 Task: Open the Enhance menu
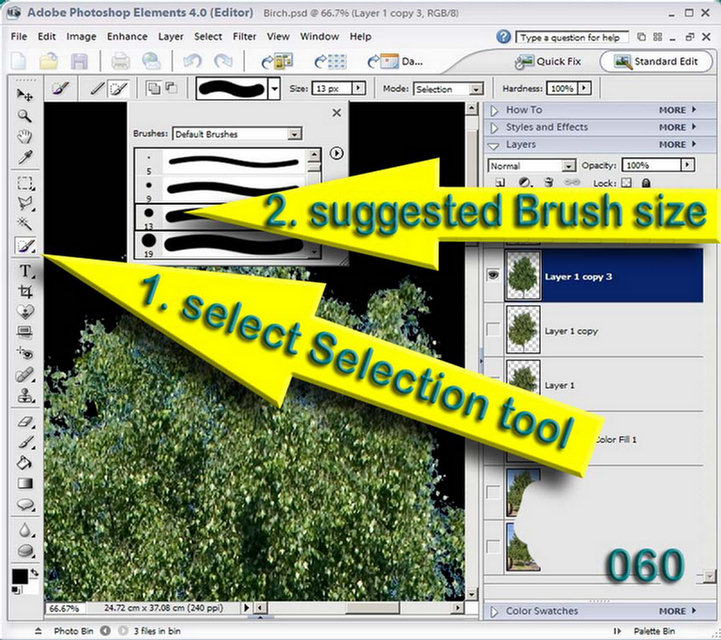(x=127, y=36)
